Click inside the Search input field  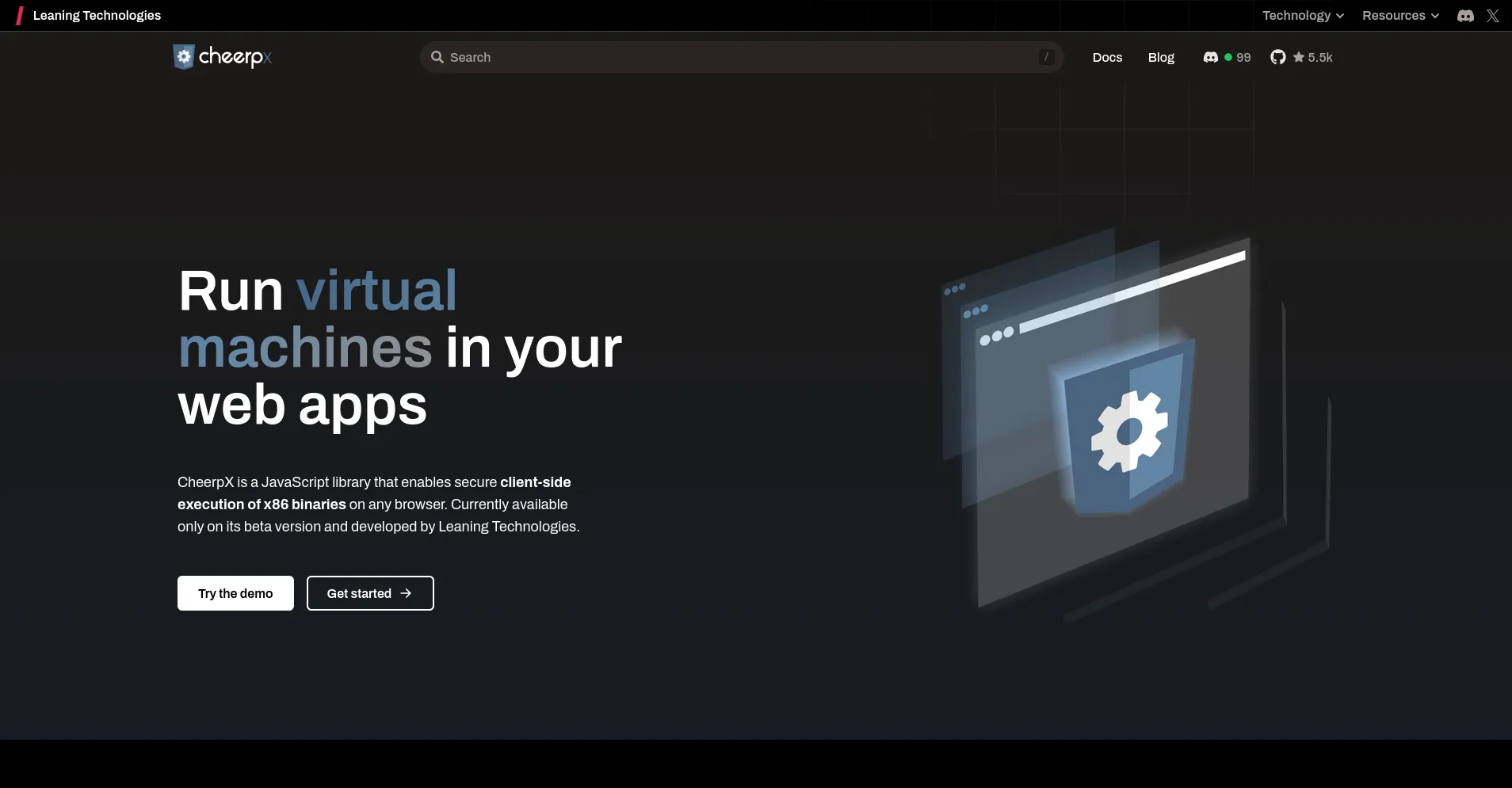click(713, 57)
